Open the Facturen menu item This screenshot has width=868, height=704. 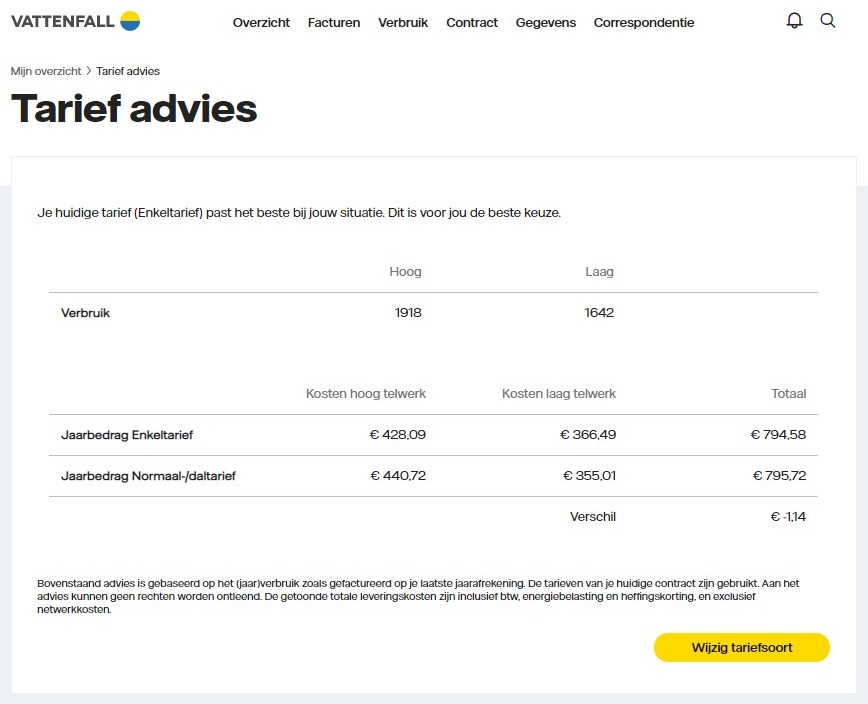coord(334,23)
